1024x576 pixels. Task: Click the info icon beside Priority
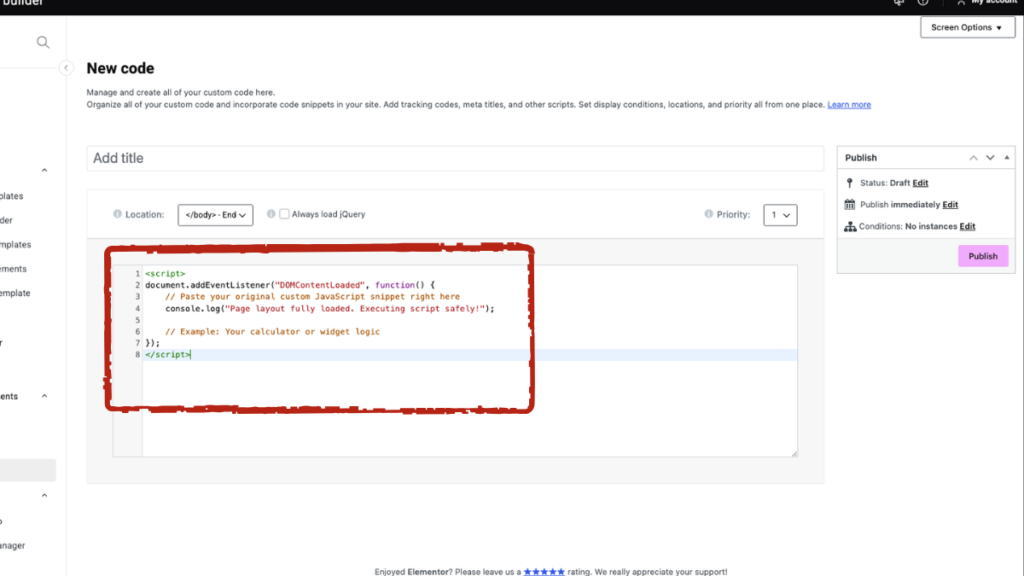click(709, 214)
